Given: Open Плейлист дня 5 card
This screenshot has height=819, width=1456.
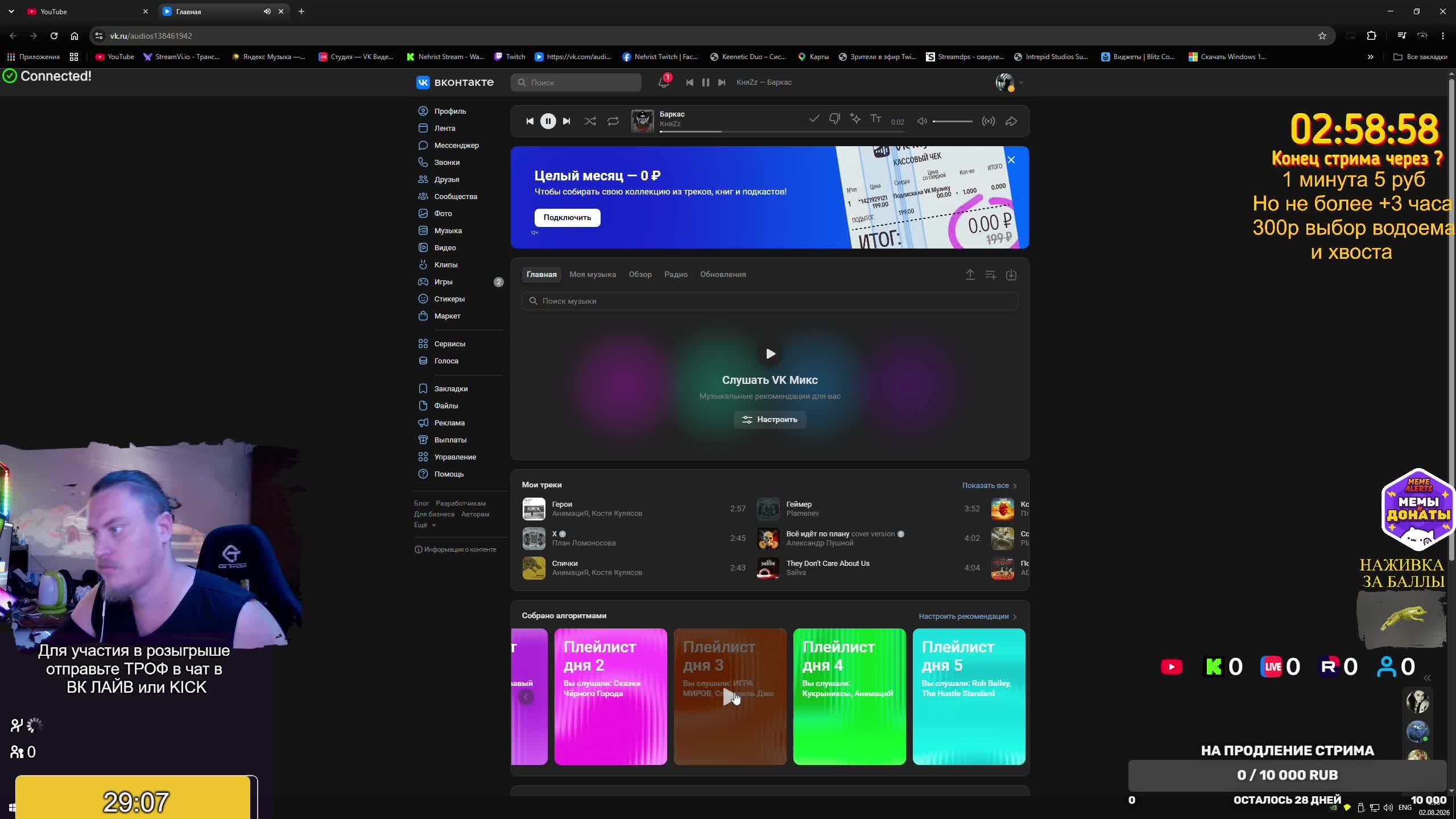Looking at the screenshot, I should tap(969, 697).
